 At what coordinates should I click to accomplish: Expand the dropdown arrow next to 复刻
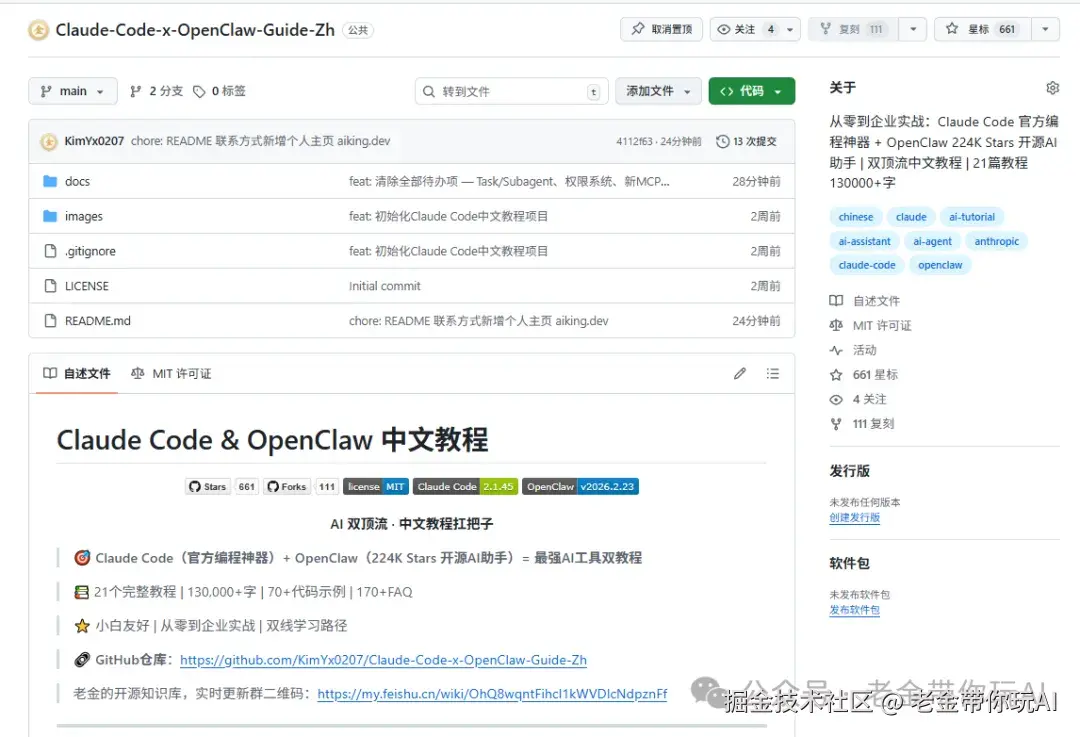[913, 30]
